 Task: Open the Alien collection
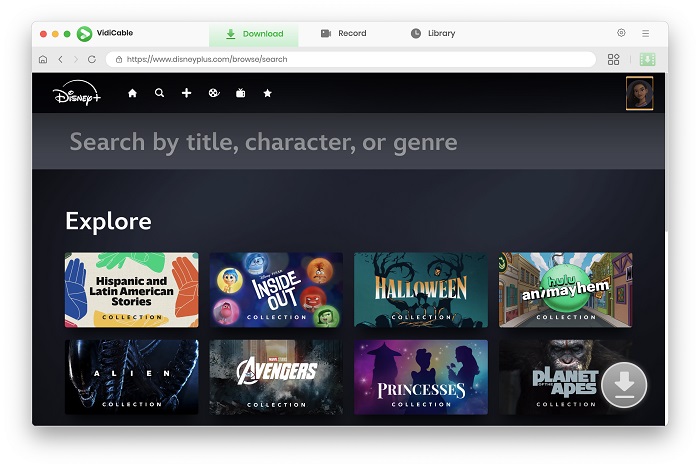tap(132, 377)
